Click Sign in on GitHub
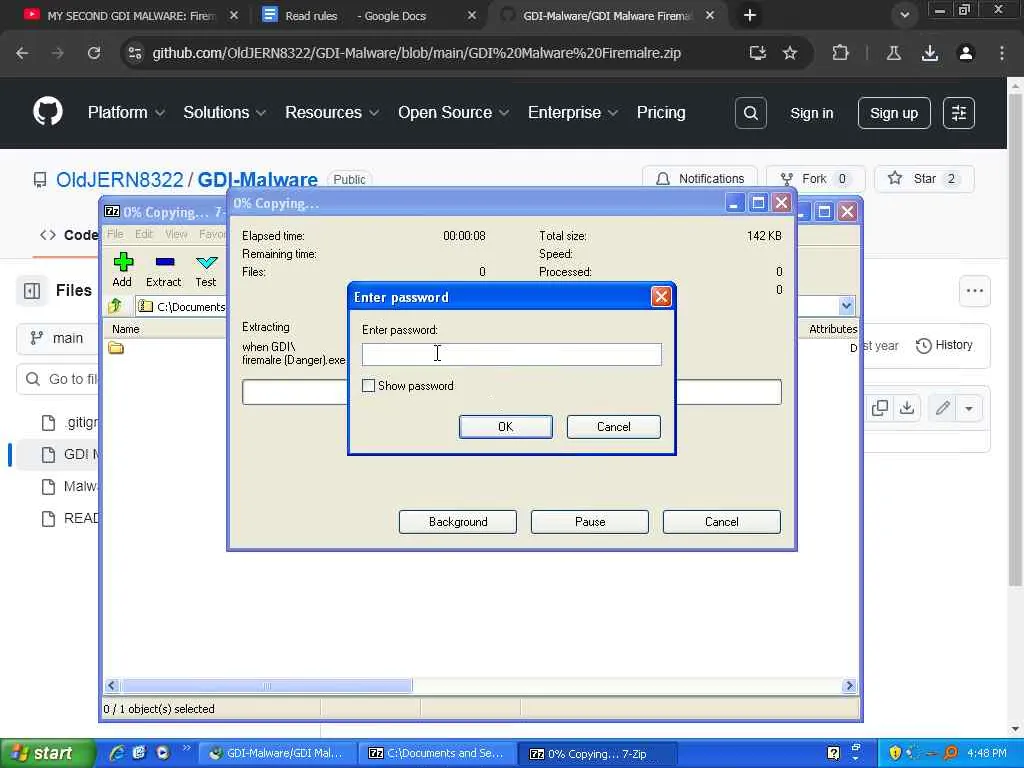 (811, 113)
